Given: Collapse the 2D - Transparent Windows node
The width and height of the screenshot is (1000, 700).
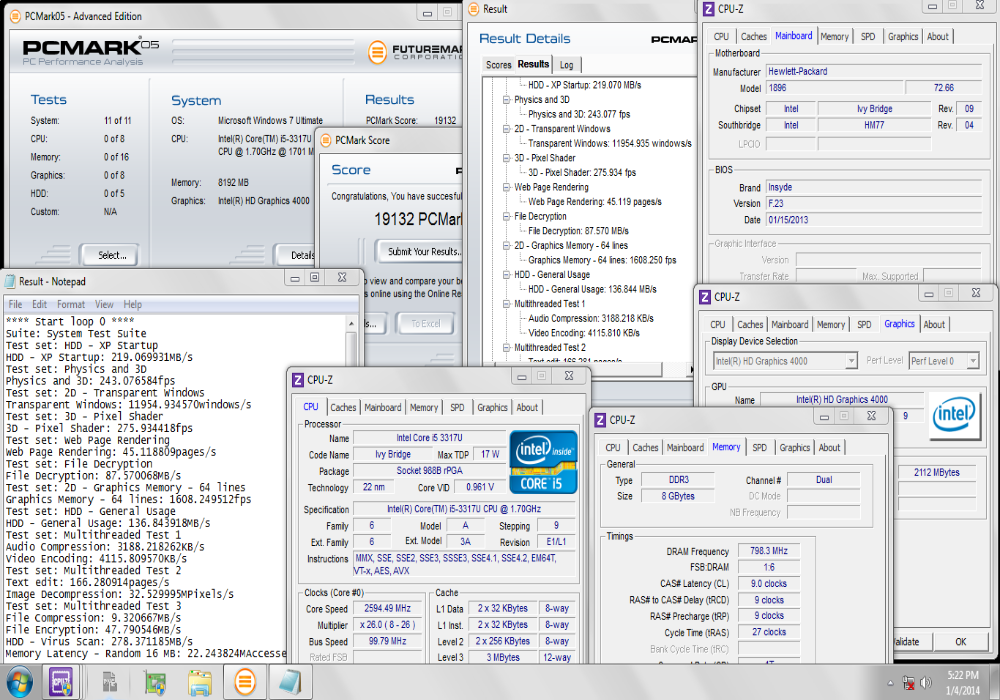Looking at the screenshot, I should tap(506, 129).
